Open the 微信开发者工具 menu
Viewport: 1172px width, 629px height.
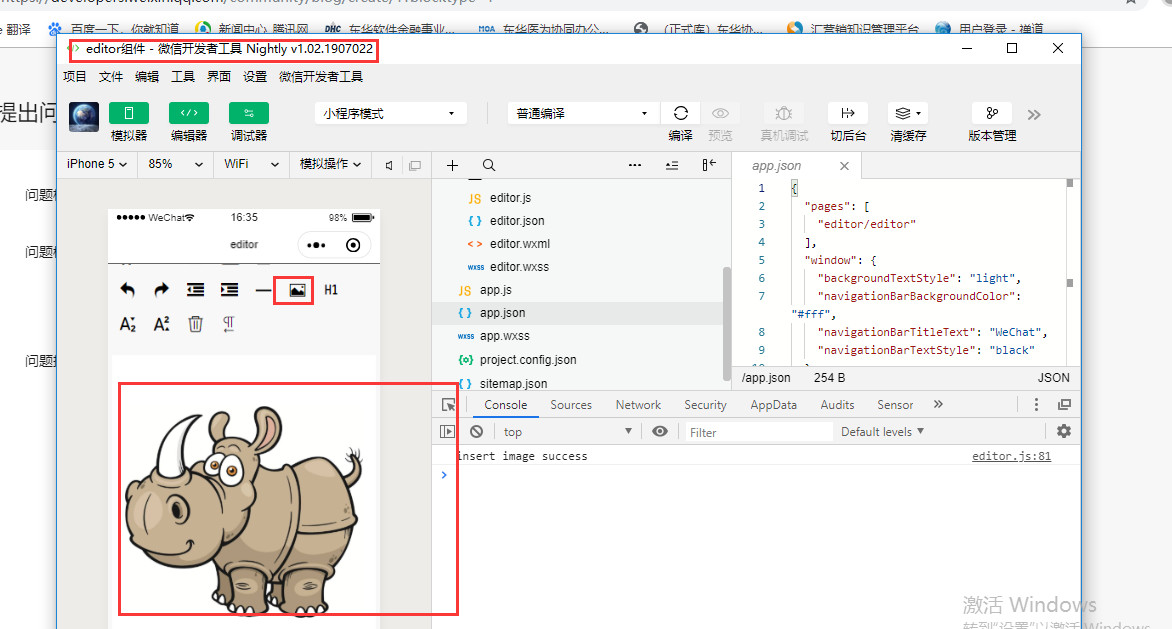point(321,76)
